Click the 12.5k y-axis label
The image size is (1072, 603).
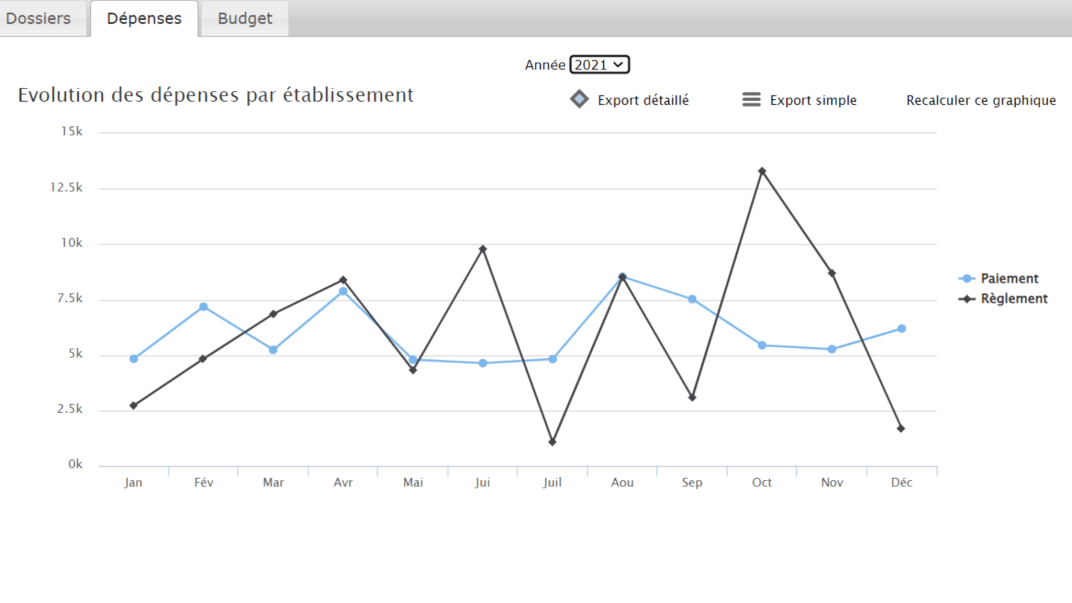tap(66, 187)
